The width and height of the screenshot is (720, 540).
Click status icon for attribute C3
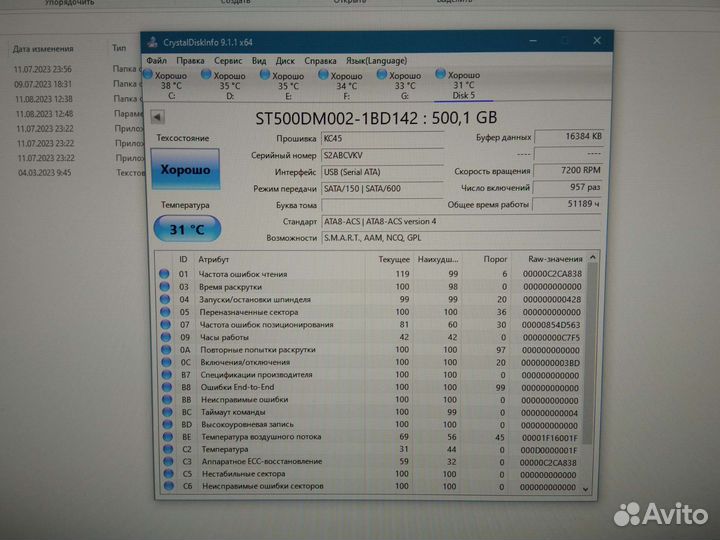(168, 461)
